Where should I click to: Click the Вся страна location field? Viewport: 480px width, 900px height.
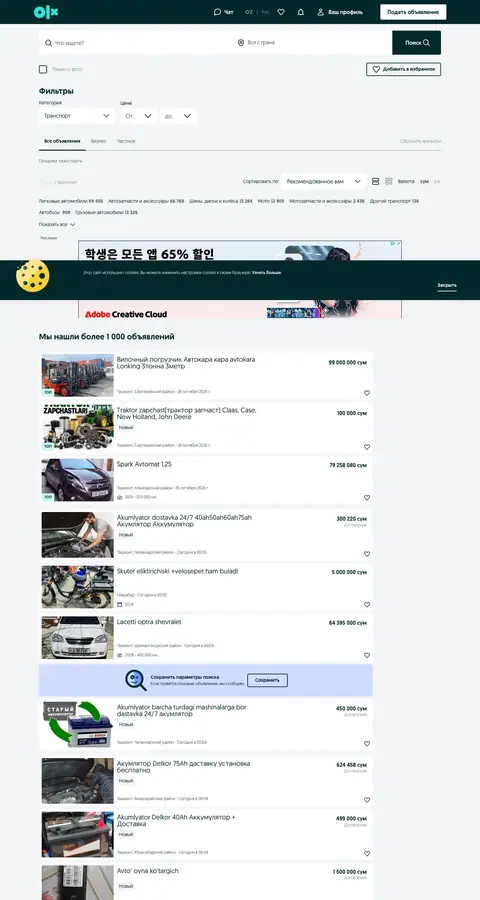click(312, 42)
